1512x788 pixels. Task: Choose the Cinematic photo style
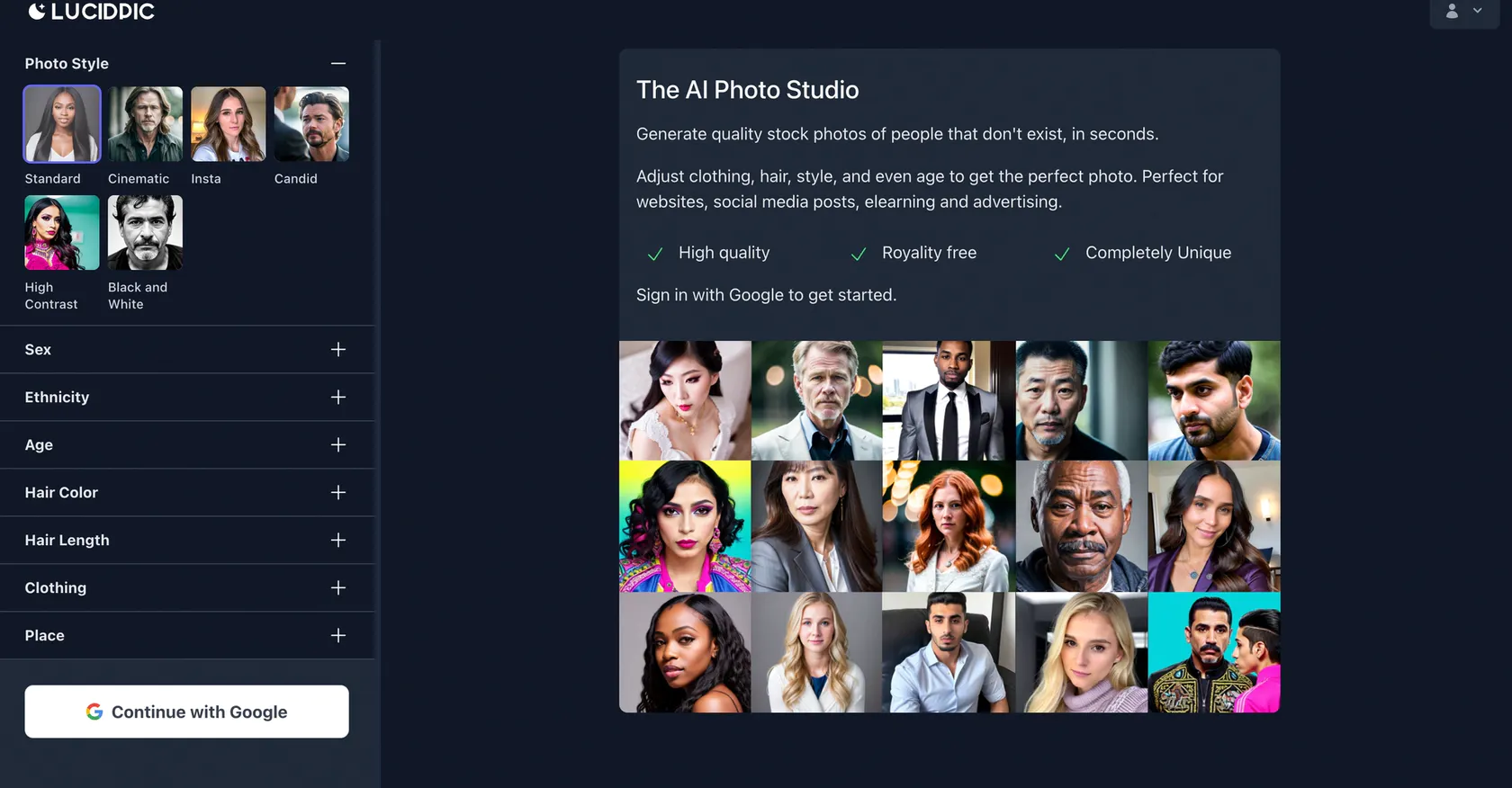(x=145, y=124)
